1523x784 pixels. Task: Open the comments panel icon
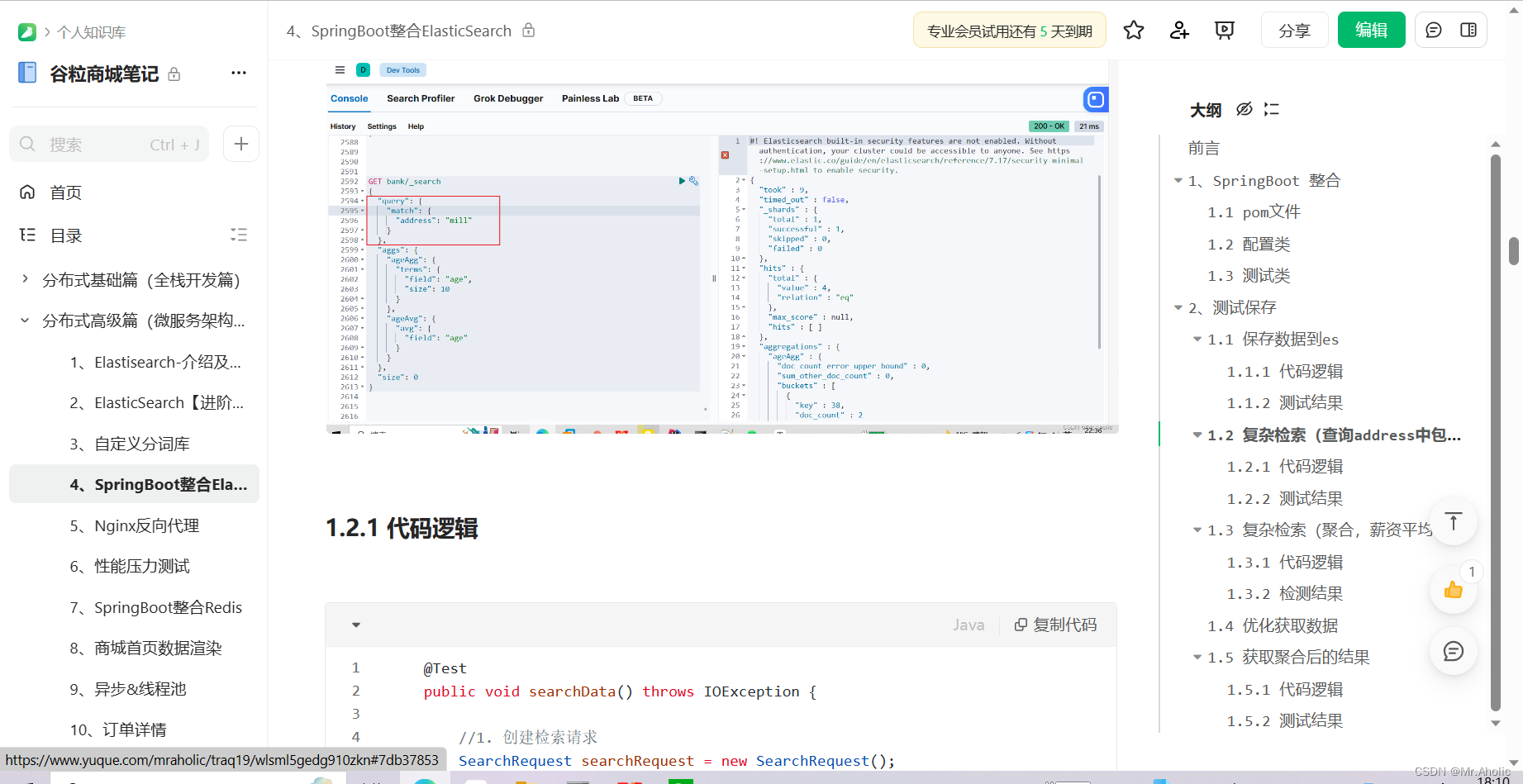1433,30
